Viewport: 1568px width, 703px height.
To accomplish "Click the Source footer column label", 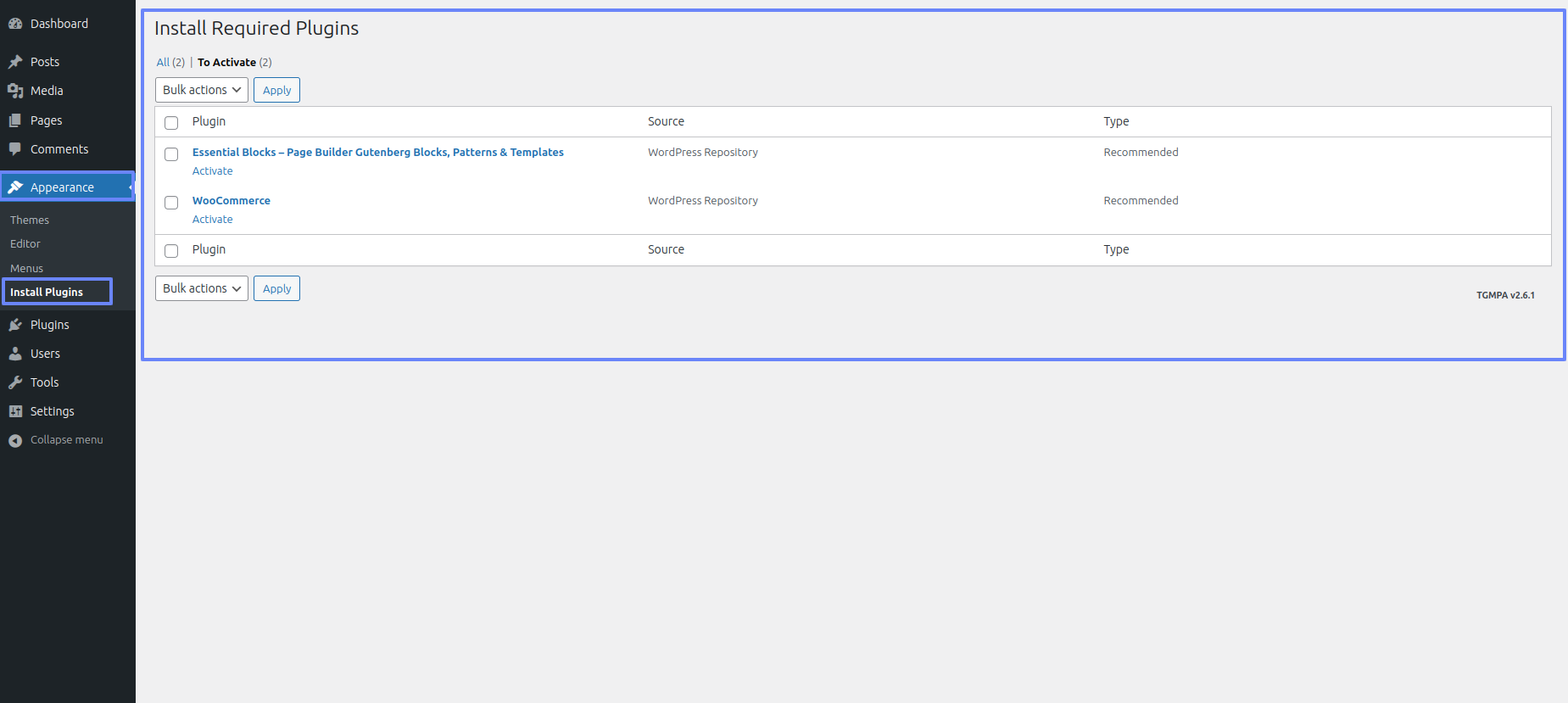I will (666, 249).
